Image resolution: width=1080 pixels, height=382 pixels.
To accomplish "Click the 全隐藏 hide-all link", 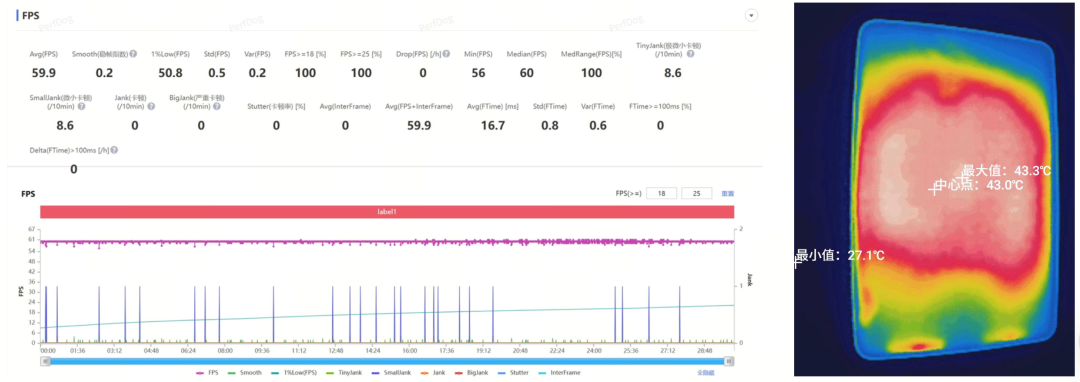I will [705, 372].
